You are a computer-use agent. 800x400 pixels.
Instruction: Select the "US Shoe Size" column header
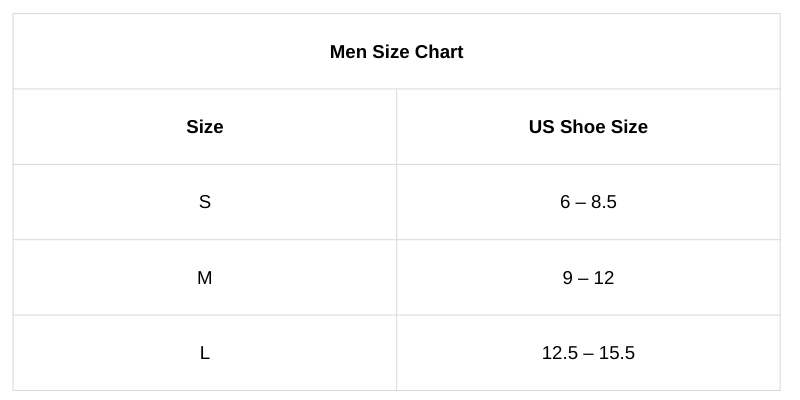coord(588,127)
